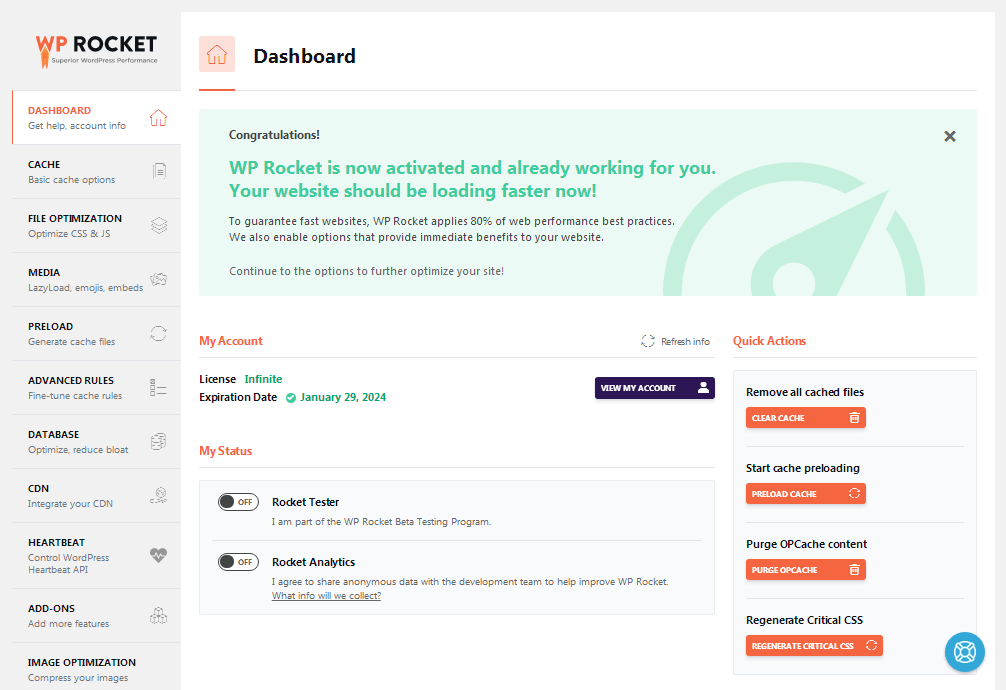
Task: Open the Media settings tab
Action: pos(85,279)
